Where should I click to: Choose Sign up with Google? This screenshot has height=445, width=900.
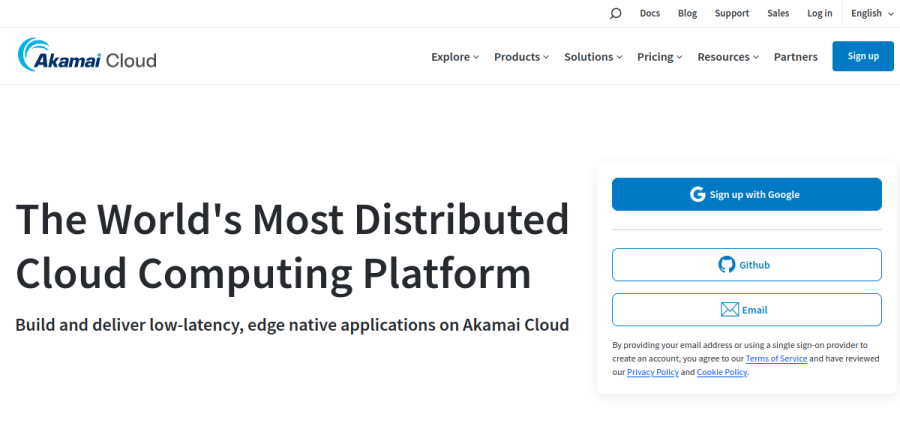click(747, 194)
